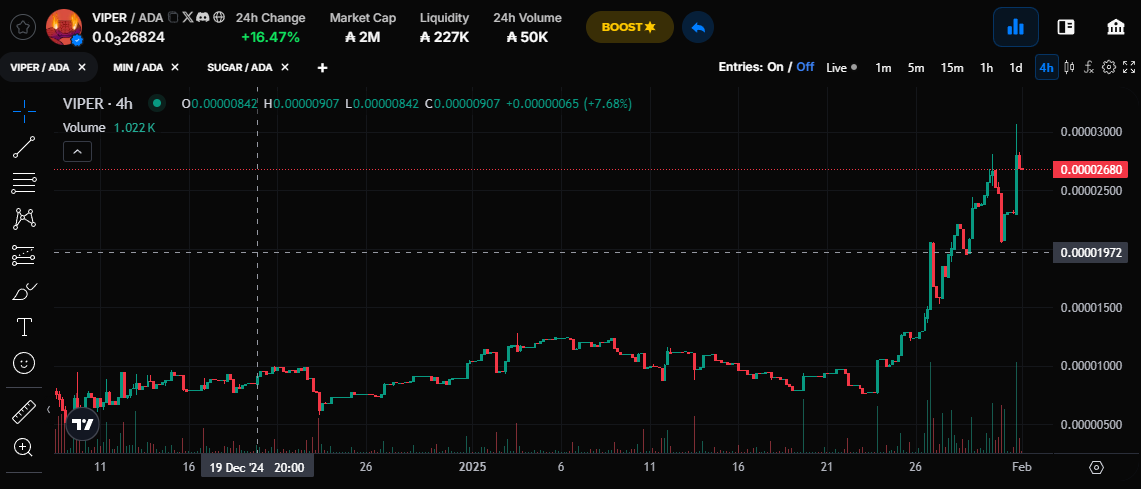This screenshot has height=489, width=1141.
Task: Click the crosshair price label 0.00001972
Action: [x=1091, y=253]
